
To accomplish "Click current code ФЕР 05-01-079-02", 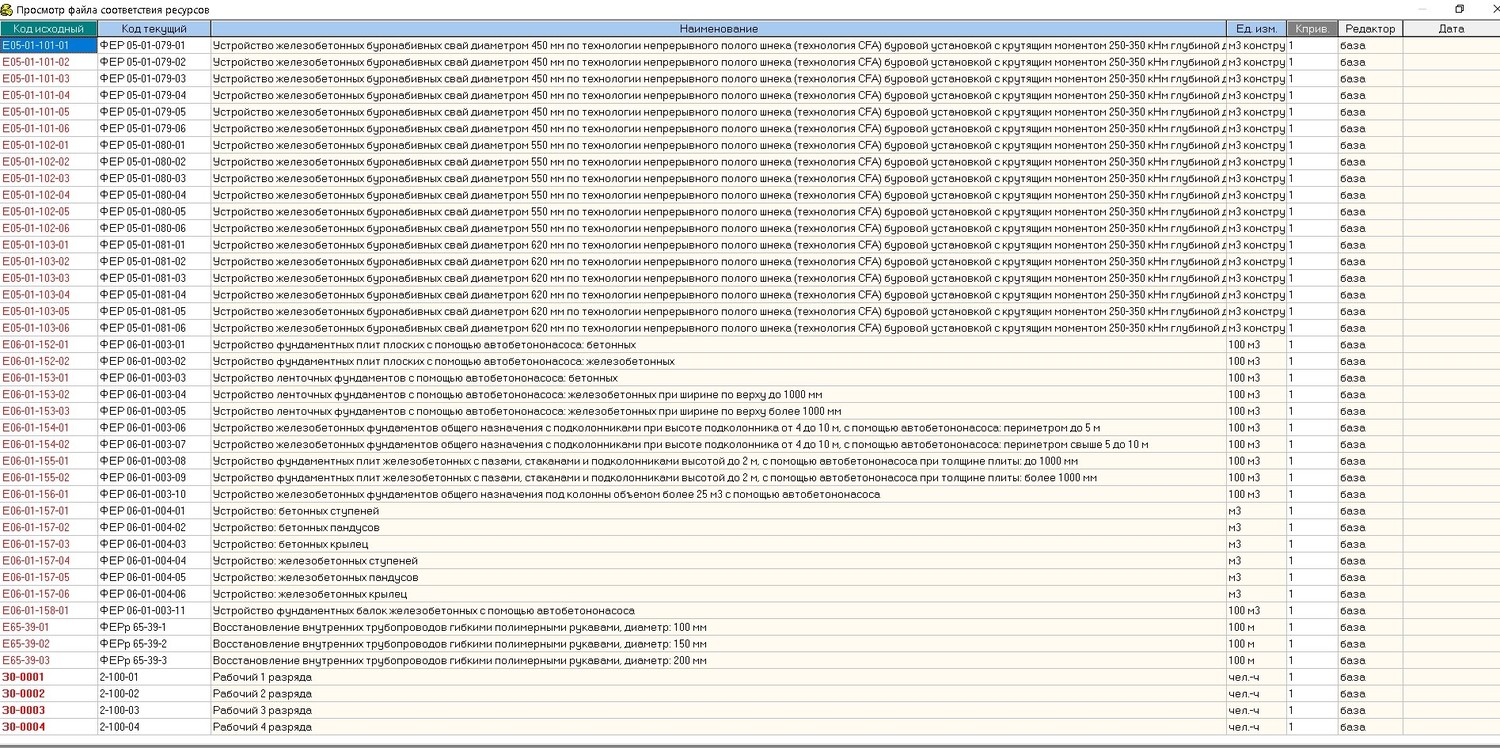I will 154,62.
